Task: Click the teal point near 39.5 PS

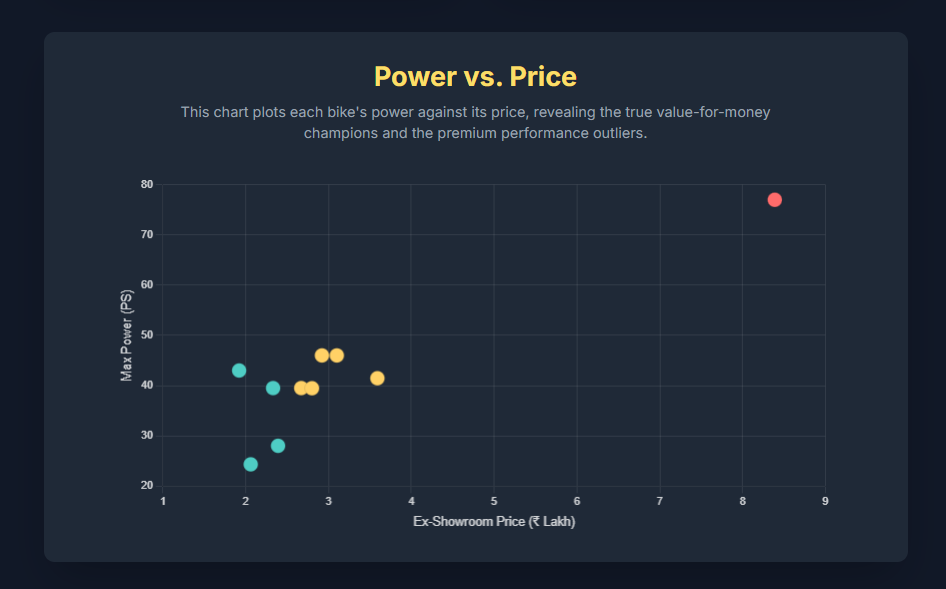Action: (x=273, y=388)
